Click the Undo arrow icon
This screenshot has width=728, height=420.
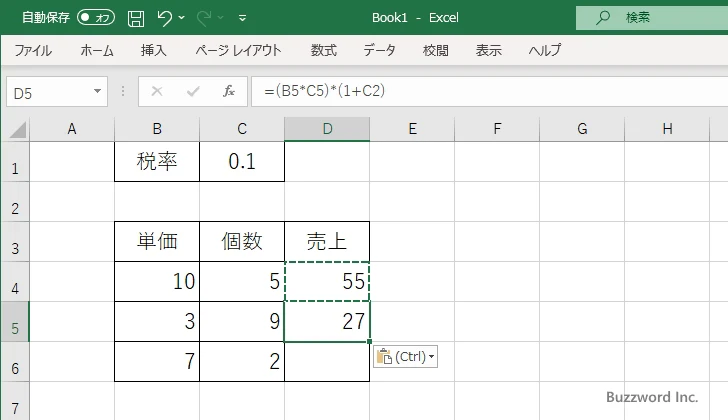pyautogui.click(x=164, y=18)
